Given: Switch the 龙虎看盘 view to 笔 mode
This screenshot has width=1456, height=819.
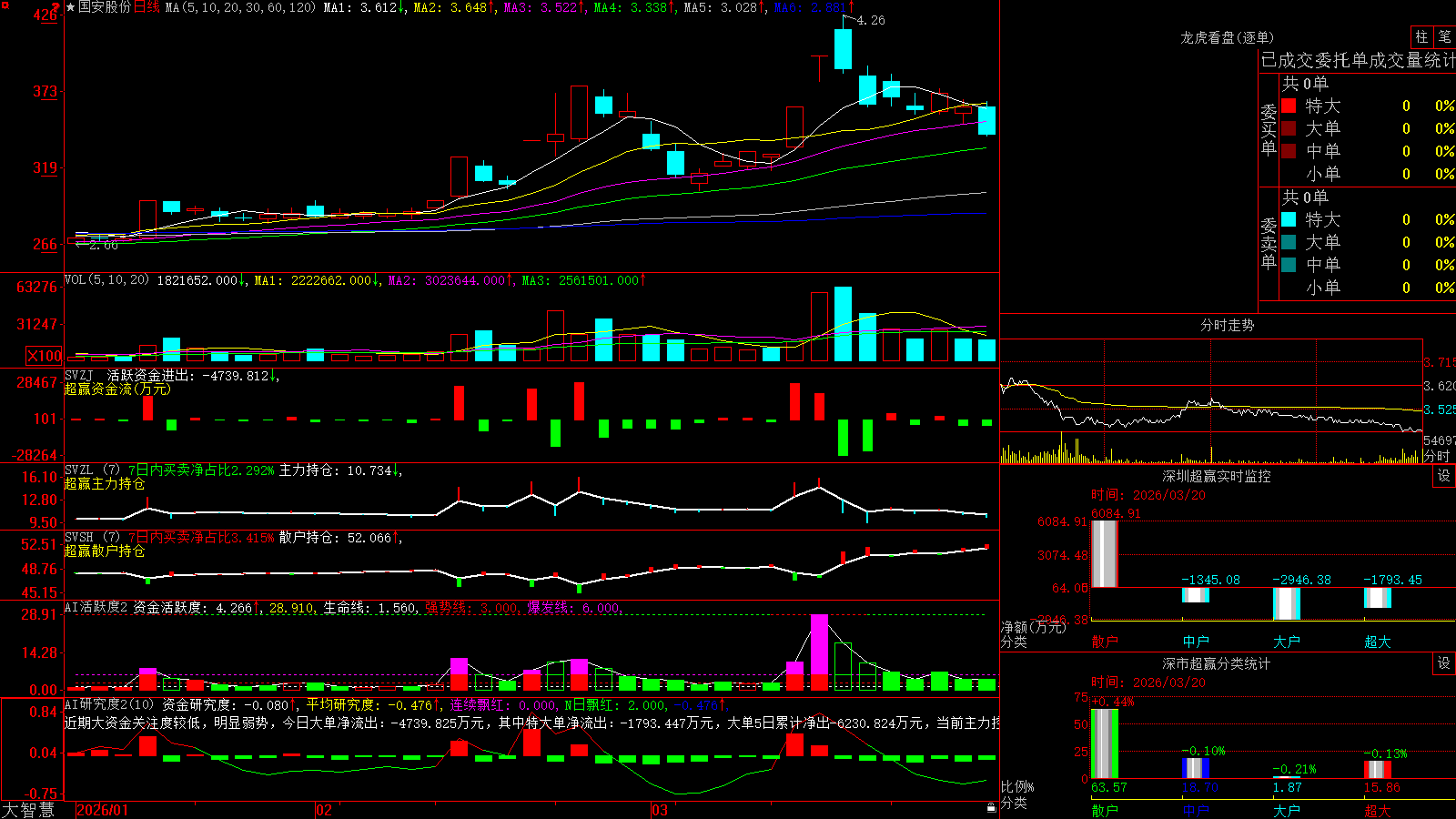Looking at the screenshot, I should [x=1444, y=37].
